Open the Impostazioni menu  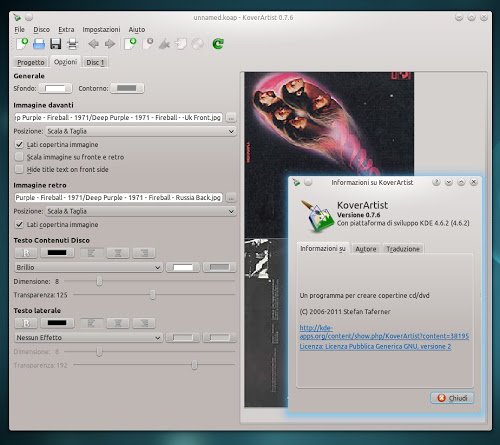point(101,29)
